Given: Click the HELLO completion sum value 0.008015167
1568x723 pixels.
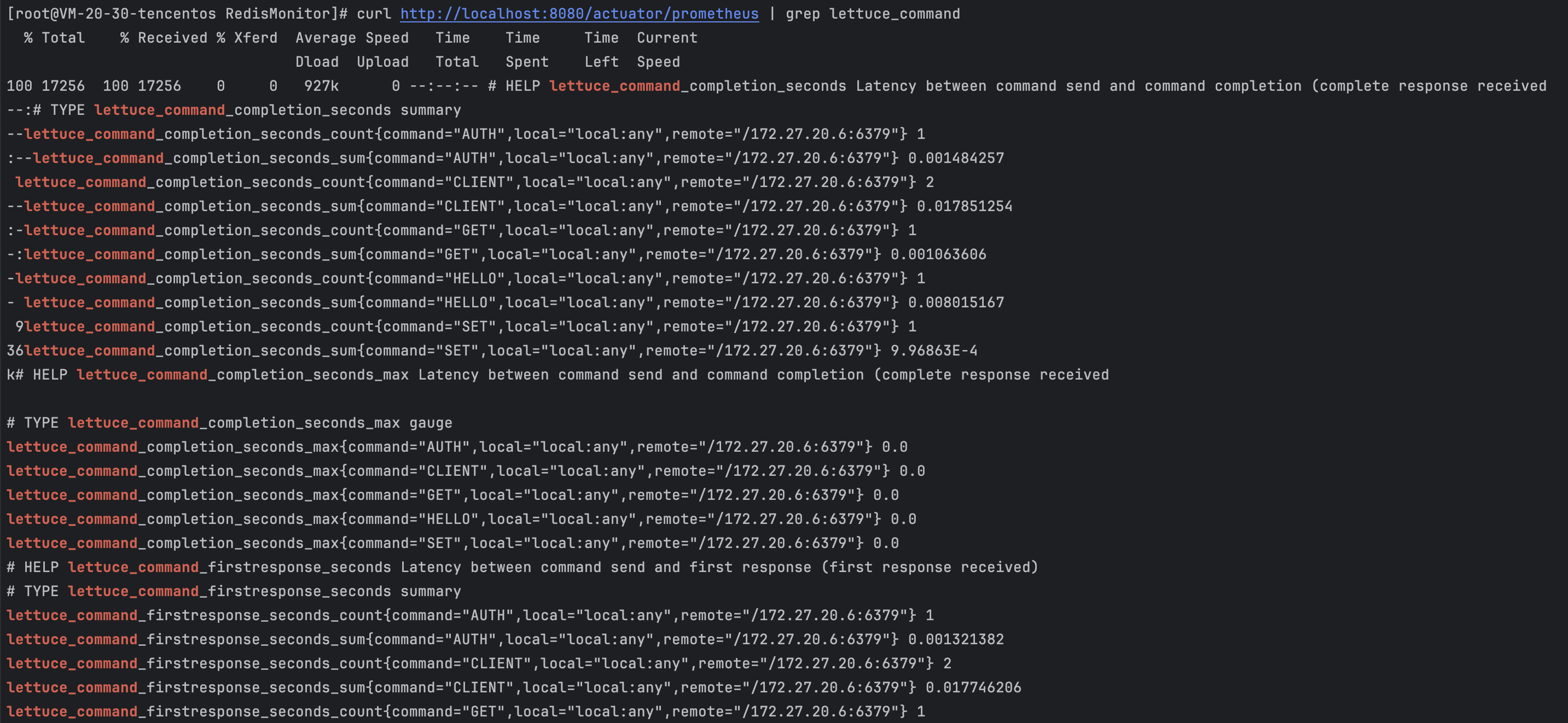Looking at the screenshot, I should [x=956, y=302].
